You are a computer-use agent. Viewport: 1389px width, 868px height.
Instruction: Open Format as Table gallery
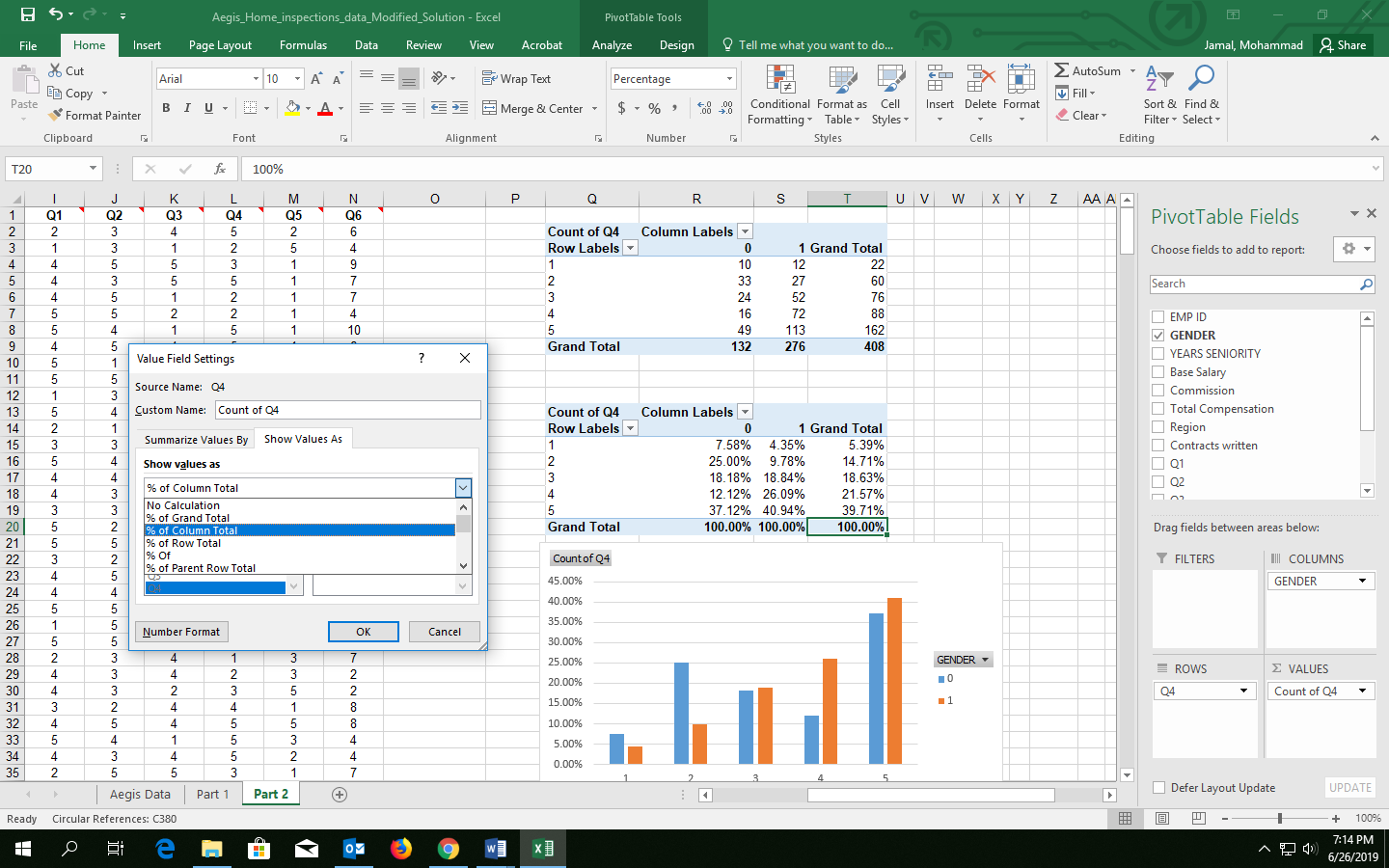click(x=842, y=95)
